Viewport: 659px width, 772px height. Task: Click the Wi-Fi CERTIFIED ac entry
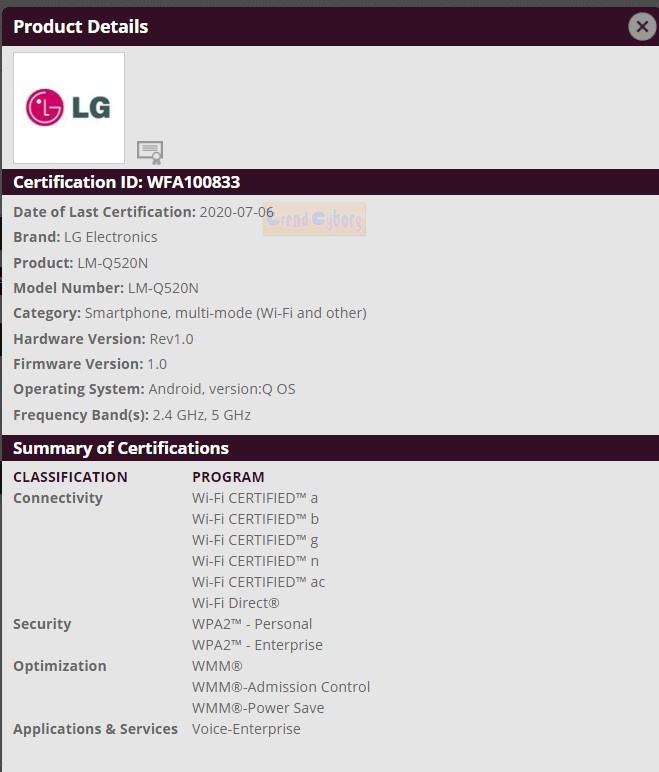259,582
